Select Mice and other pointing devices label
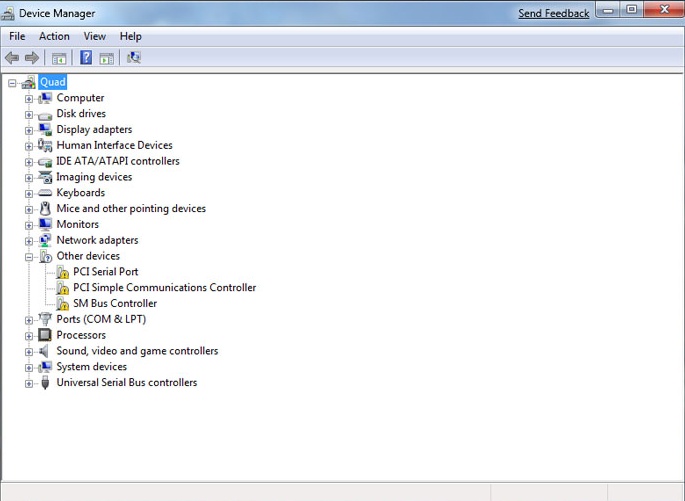Screen dimensions: 685x501 (x=131, y=208)
